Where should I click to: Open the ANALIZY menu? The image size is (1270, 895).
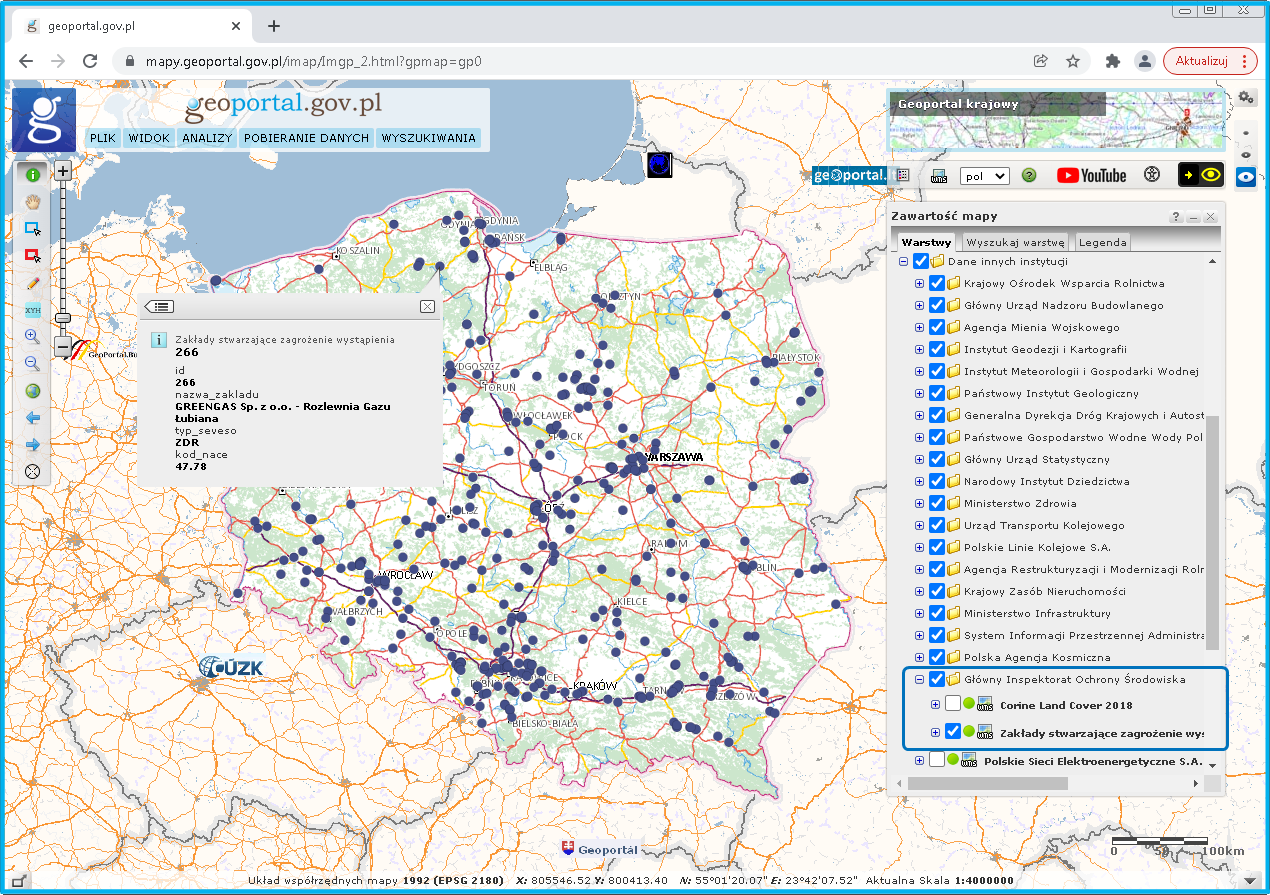(x=207, y=138)
